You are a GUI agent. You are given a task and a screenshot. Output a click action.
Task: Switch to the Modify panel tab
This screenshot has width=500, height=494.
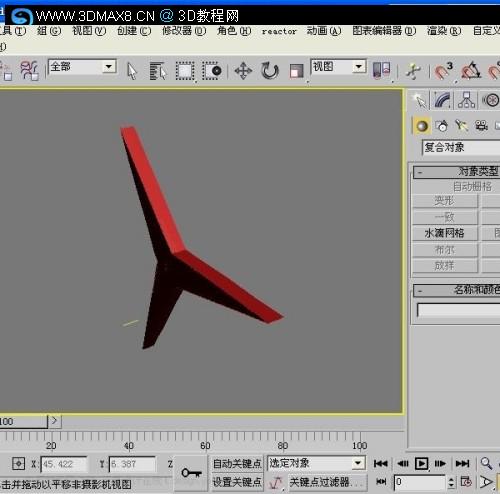(443, 101)
